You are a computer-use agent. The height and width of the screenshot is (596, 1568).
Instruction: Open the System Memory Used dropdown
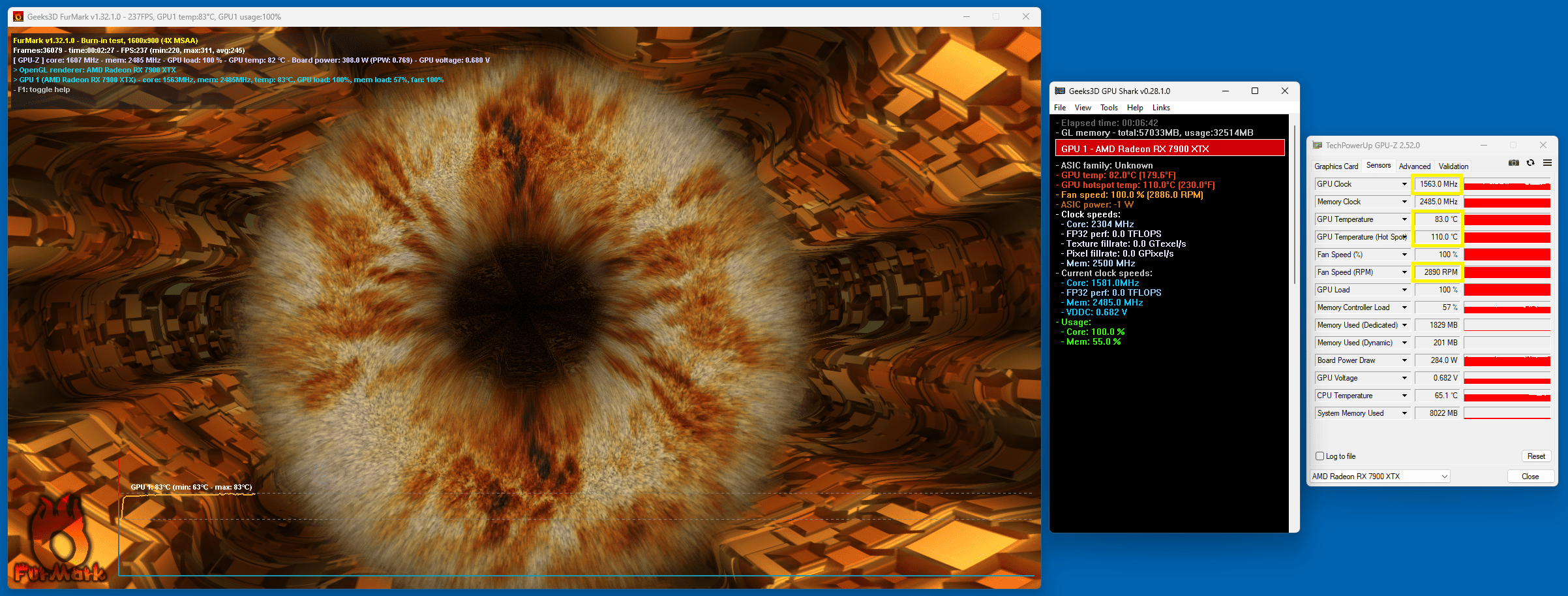click(x=1404, y=413)
